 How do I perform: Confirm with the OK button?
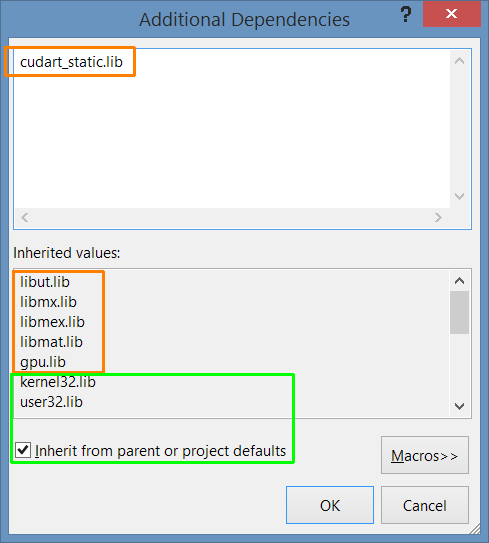(x=330, y=505)
